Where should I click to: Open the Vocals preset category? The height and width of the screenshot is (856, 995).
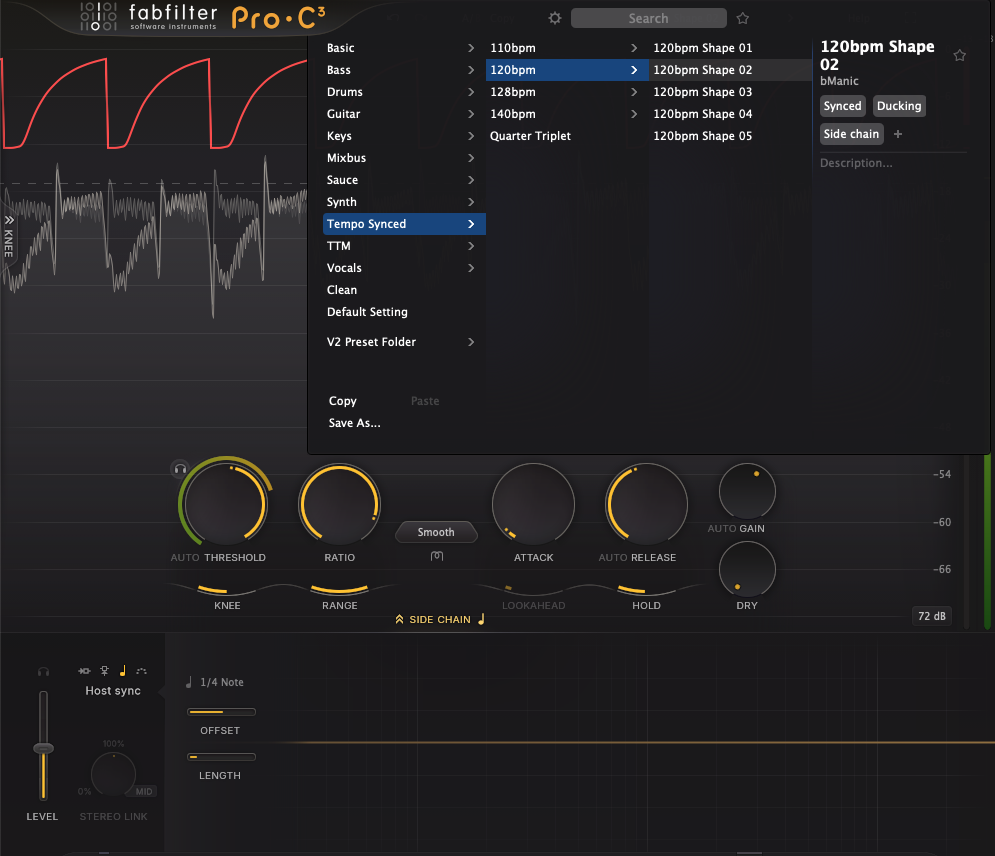[345, 268]
